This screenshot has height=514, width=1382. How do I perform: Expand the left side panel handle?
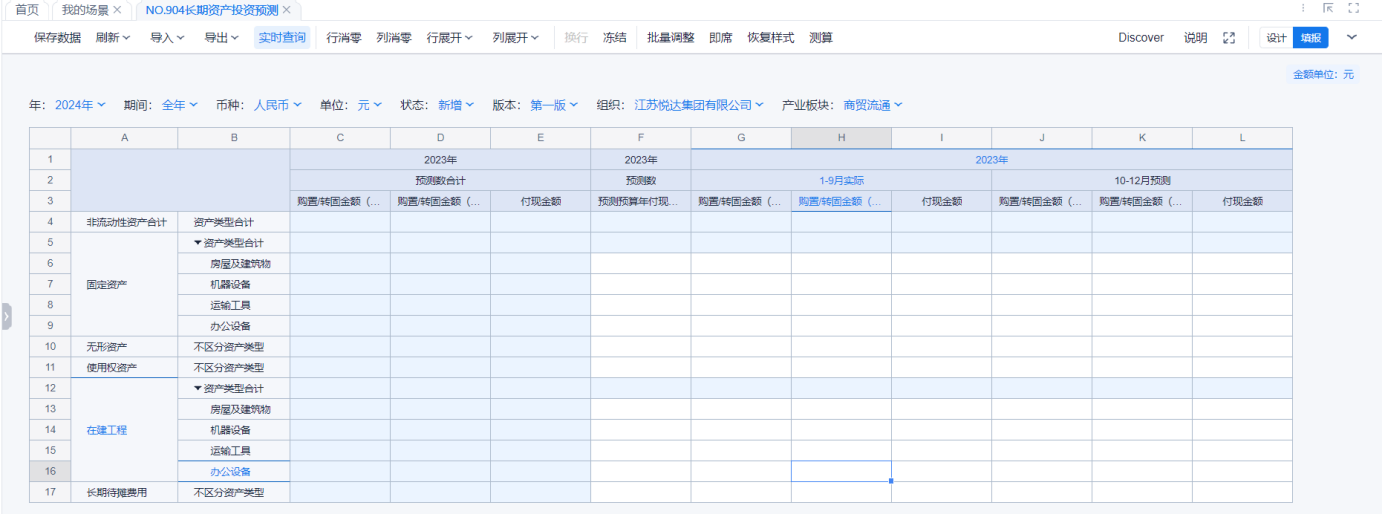pyautogui.click(x=6, y=317)
